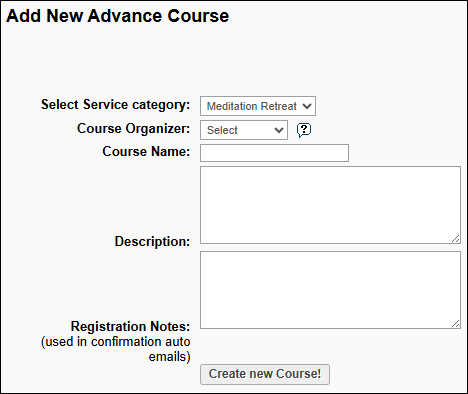Click inside the Description text area

tap(330, 205)
